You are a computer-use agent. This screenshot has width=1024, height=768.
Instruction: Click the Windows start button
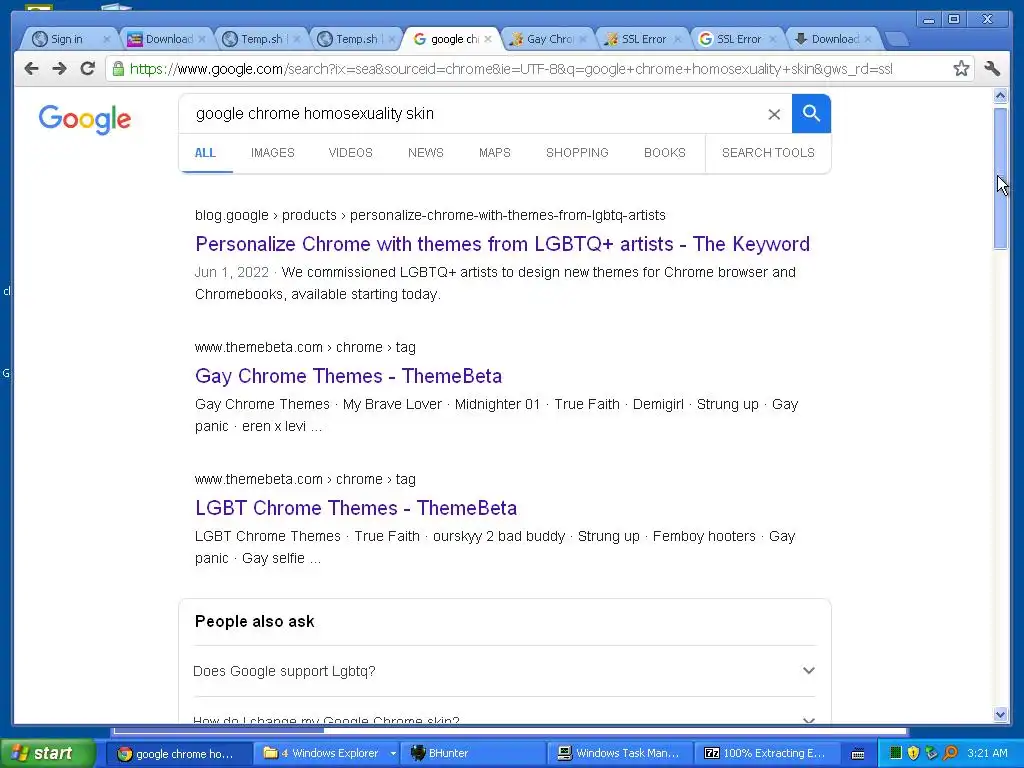47,753
